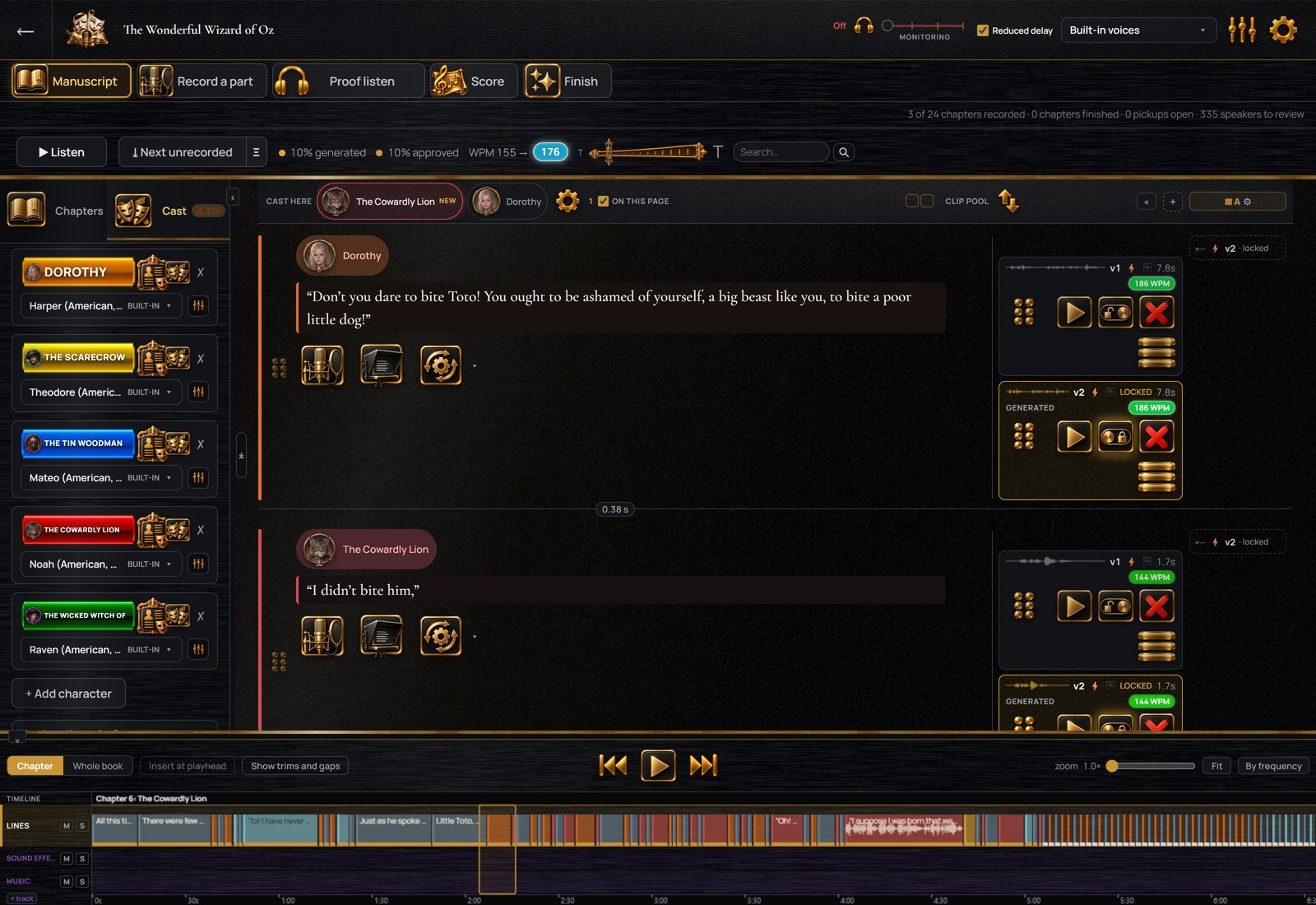
Task: Click the search magnifier icon
Action: click(x=843, y=152)
